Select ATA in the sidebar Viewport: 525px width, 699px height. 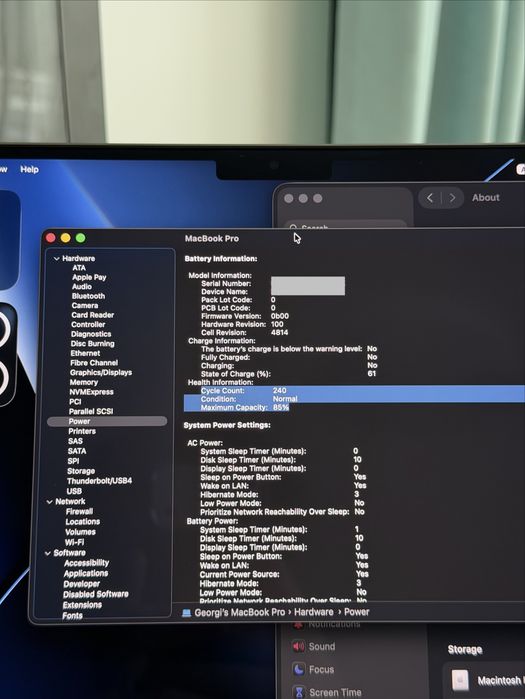(x=79, y=268)
